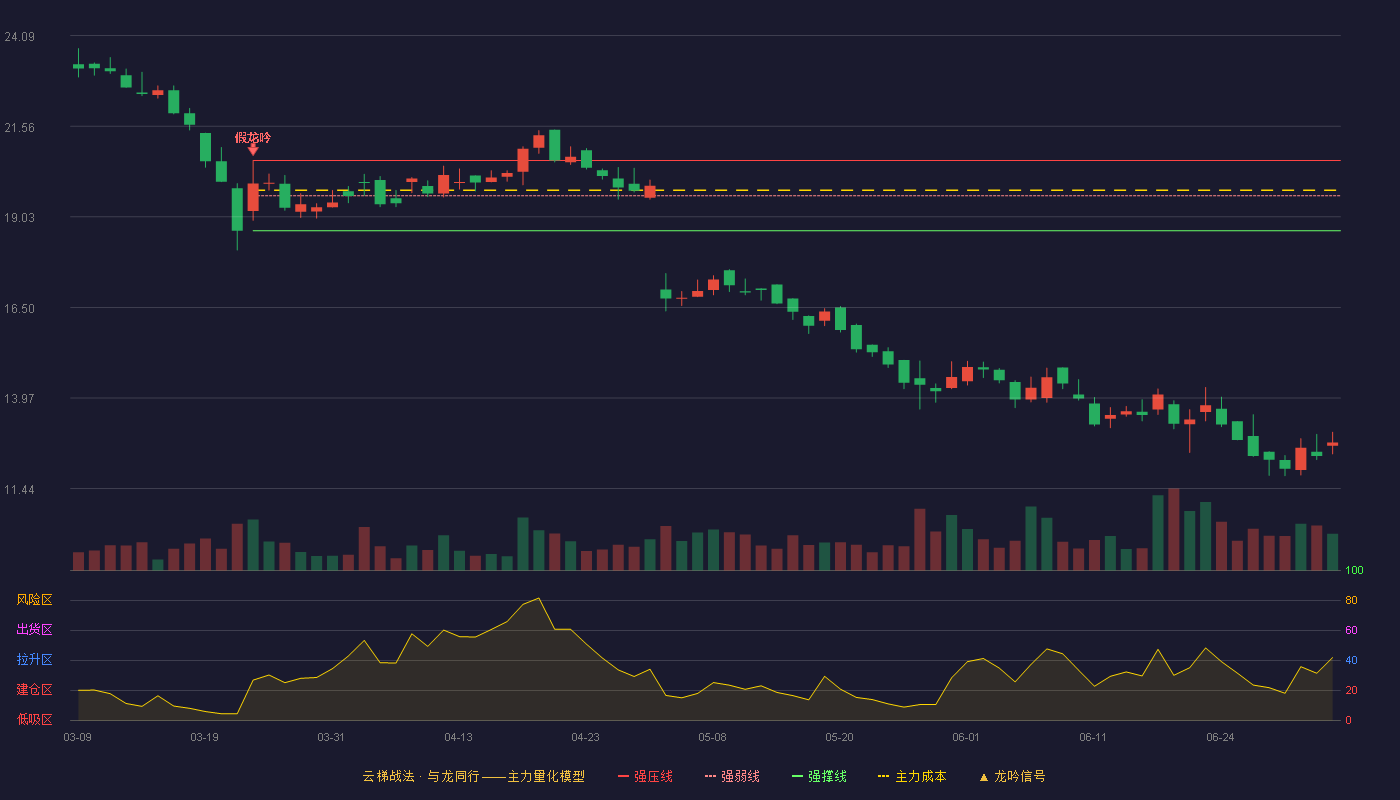
Task: Click the 19.03 price axis label
Action: tap(20, 218)
